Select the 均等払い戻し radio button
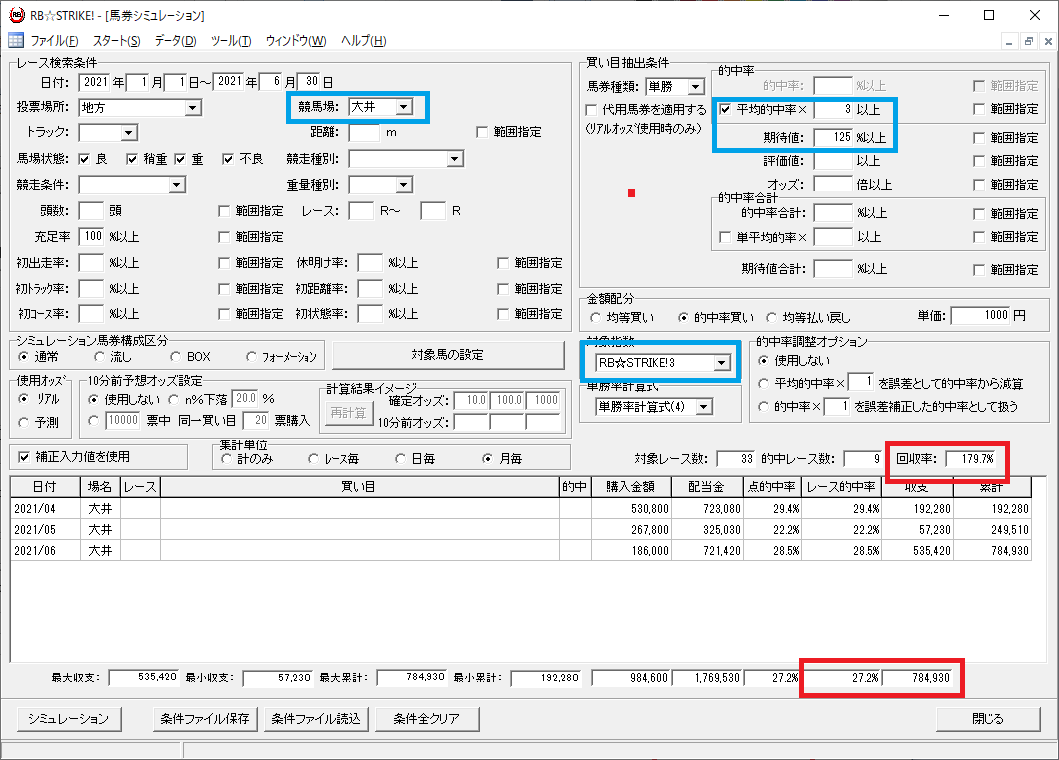This screenshot has width=1059, height=760. click(x=771, y=318)
